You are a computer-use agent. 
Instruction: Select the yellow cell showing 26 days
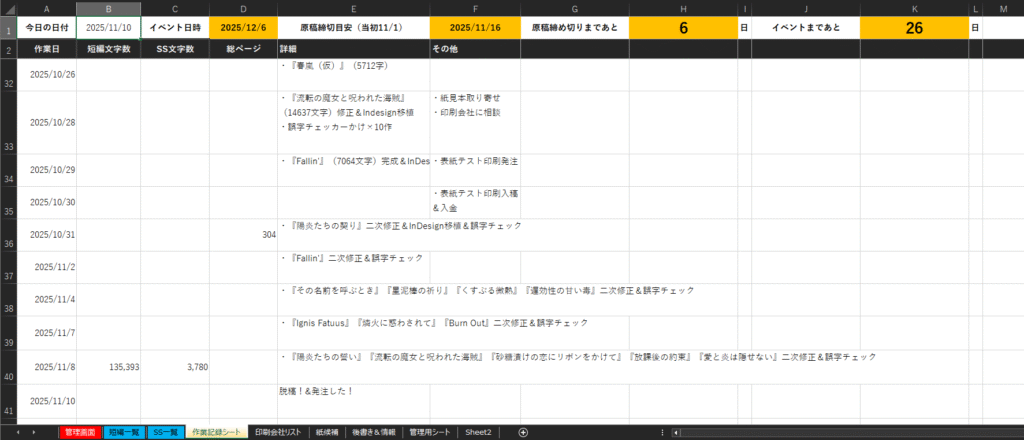pyautogui.click(x=914, y=28)
